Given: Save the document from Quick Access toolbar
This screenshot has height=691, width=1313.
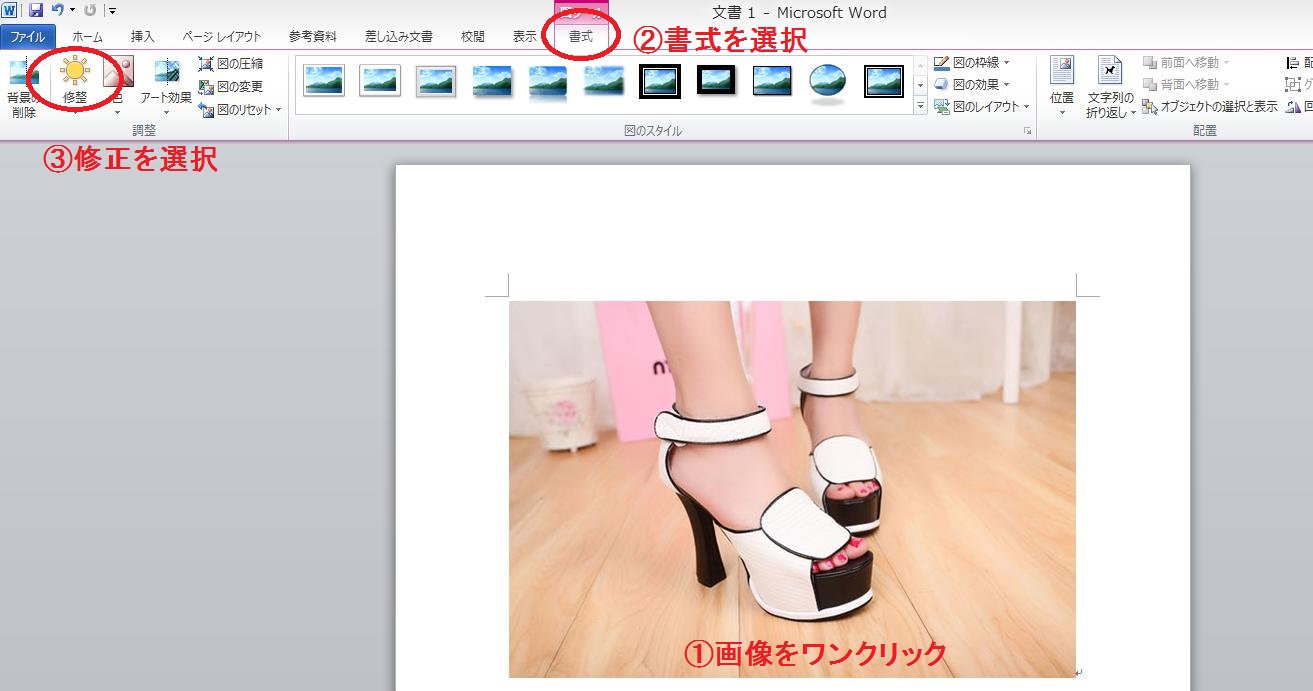Looking at the screenshot, I should [38, 10].
